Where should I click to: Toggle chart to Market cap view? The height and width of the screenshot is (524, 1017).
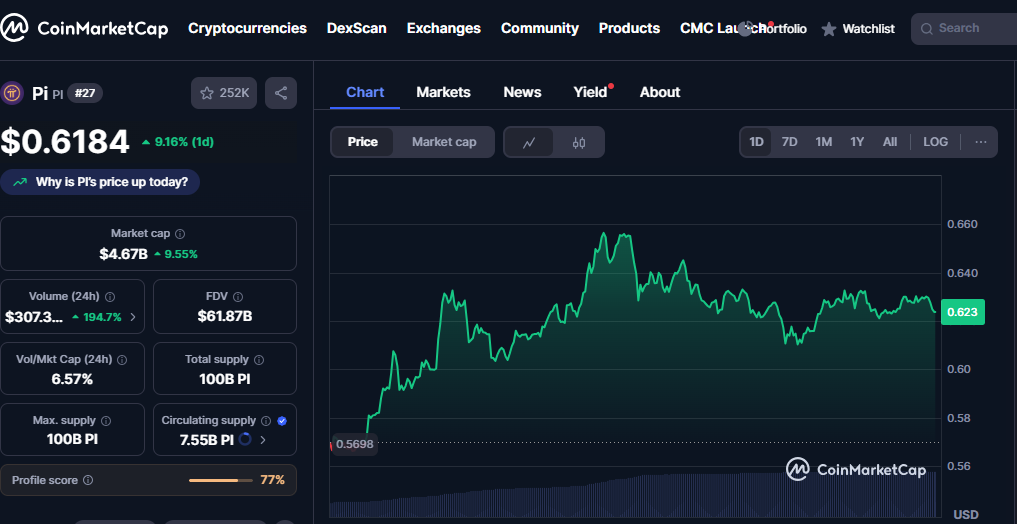coord(444,142)
